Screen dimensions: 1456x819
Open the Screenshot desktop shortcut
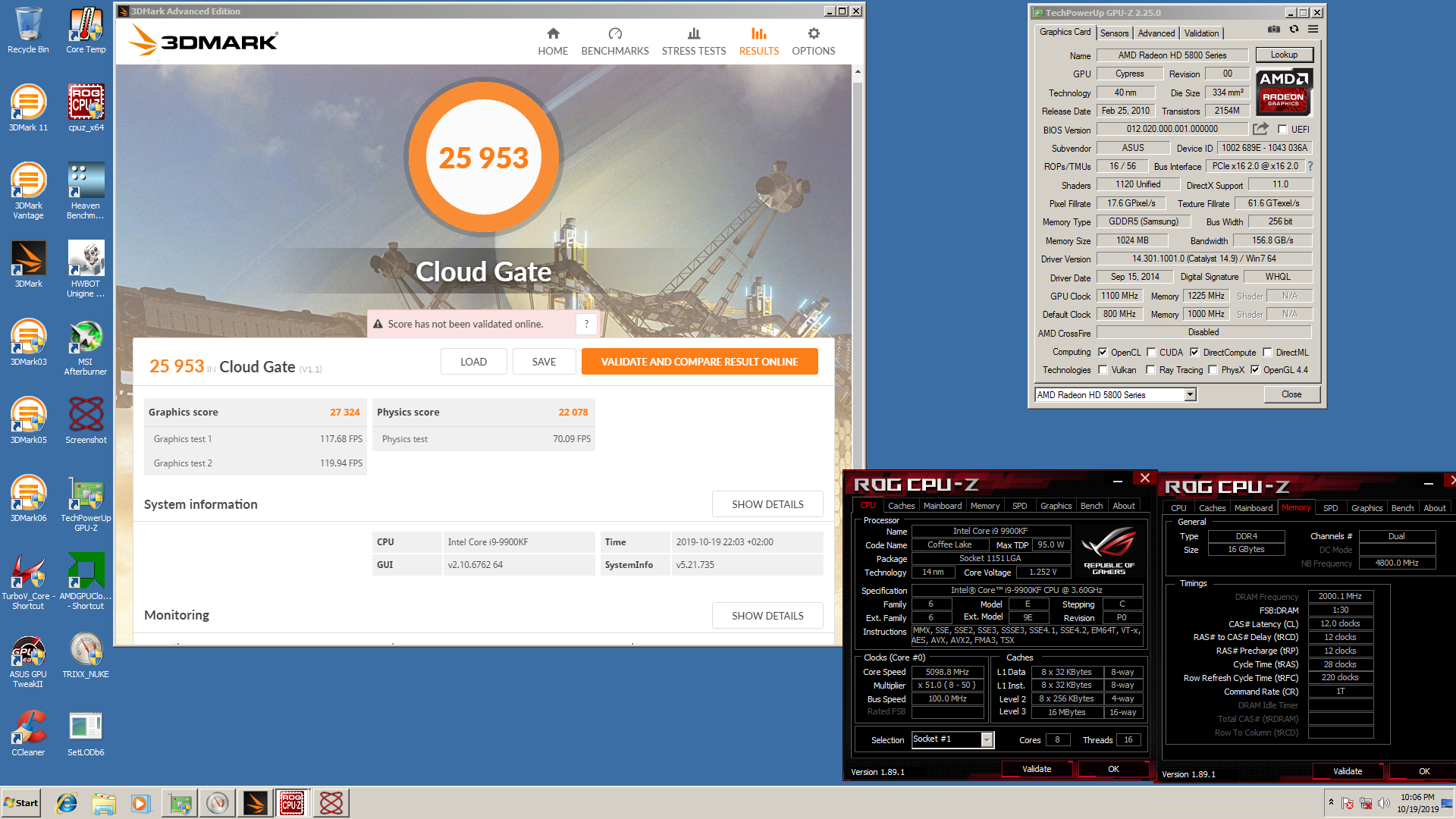tap(86, 421)
